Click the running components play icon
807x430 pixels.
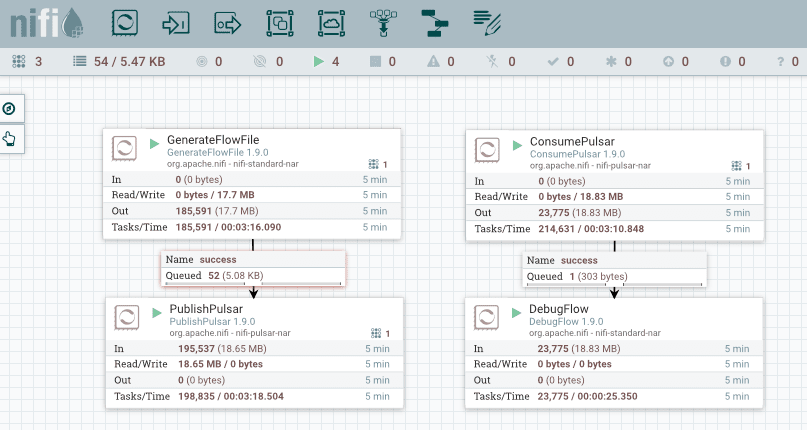pyautogui.click(x=319, y=62)
